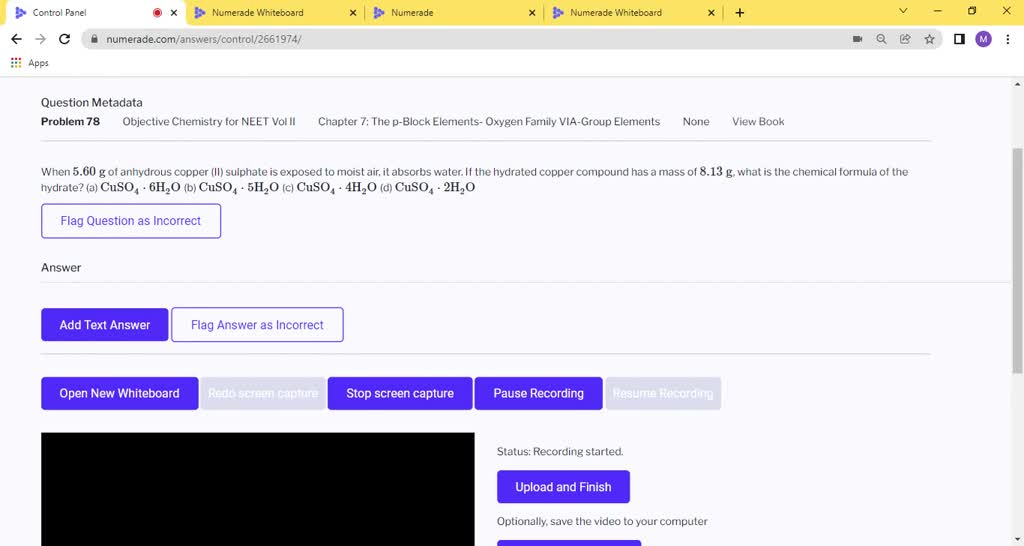Pause Recording button click

pyautogui.click(x=538, y=393)
